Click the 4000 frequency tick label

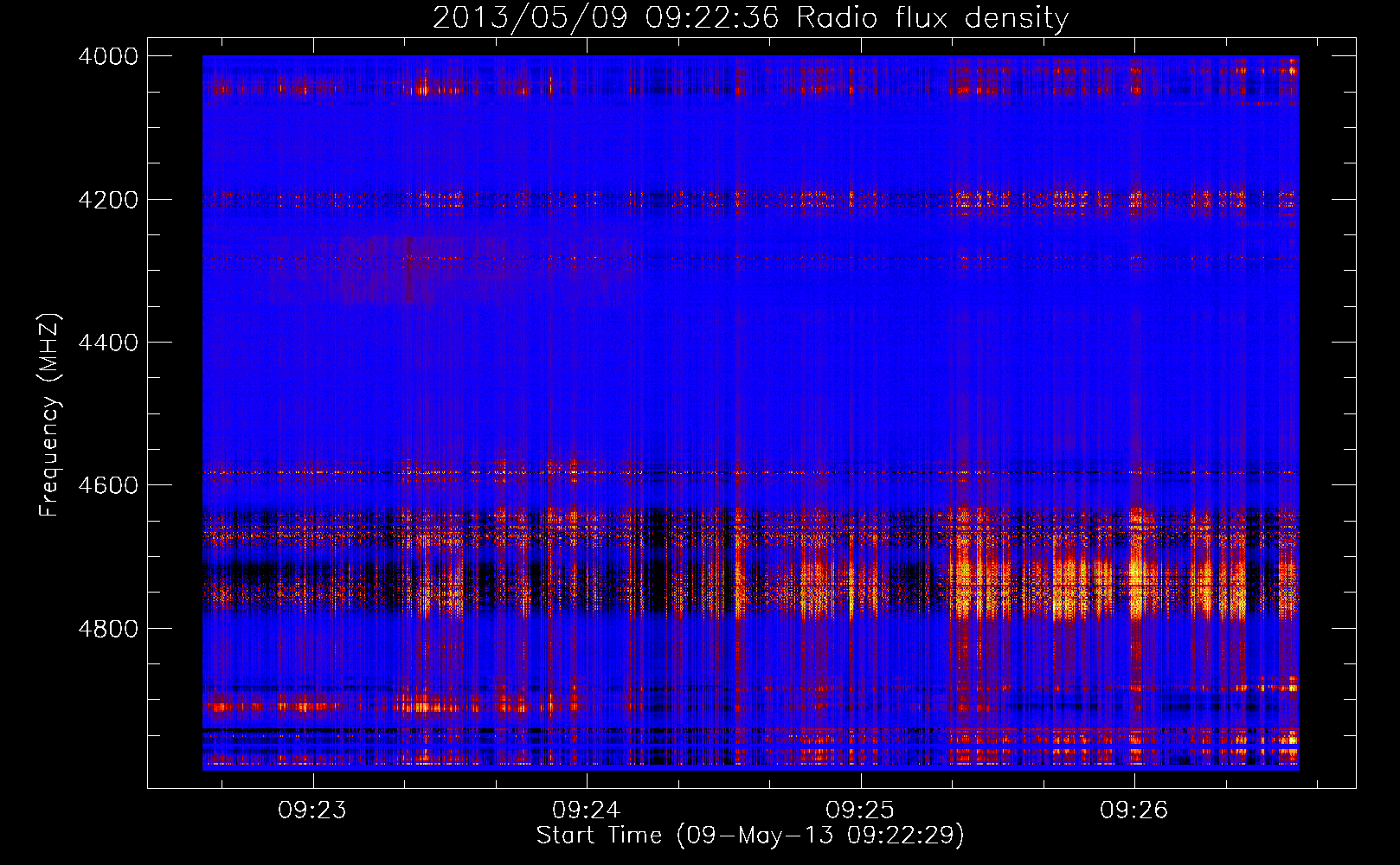pos(108,56)
